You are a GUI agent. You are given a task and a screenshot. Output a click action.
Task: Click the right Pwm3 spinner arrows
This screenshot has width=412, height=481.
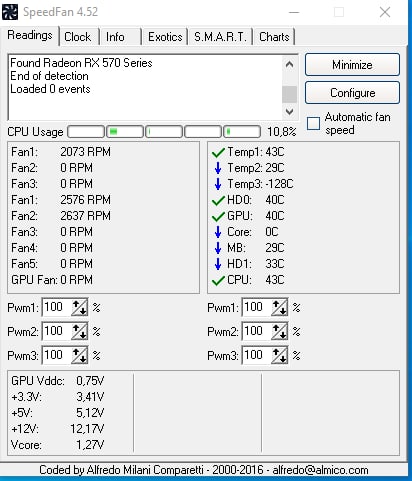(279, 355)
